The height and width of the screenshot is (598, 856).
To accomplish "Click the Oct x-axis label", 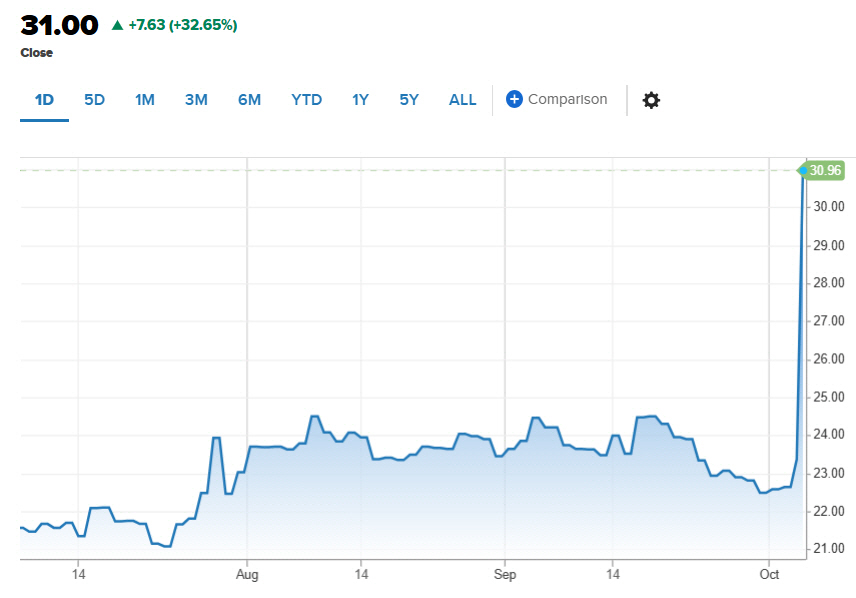I will tap(769, 575).
